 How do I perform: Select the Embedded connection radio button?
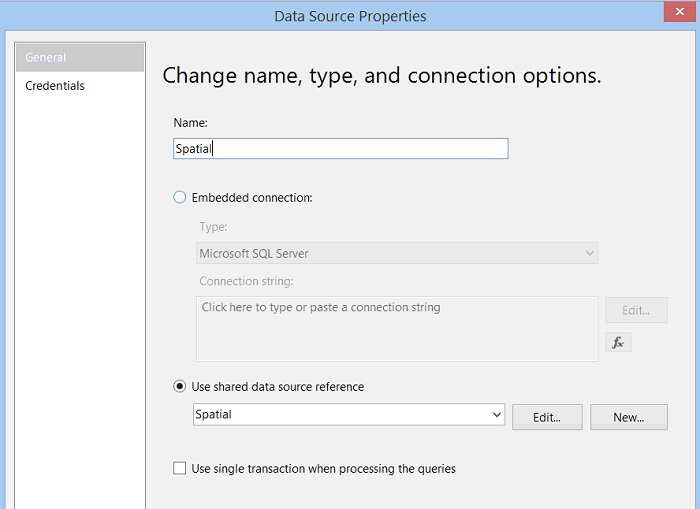(x=180, y=198)
